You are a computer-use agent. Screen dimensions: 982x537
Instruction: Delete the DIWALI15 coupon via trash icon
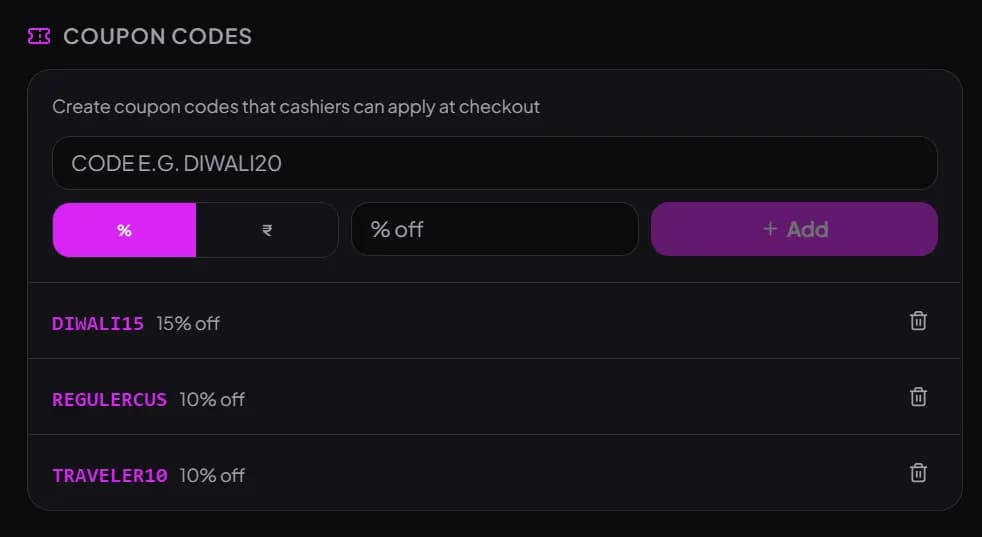[x=918, y=321]
